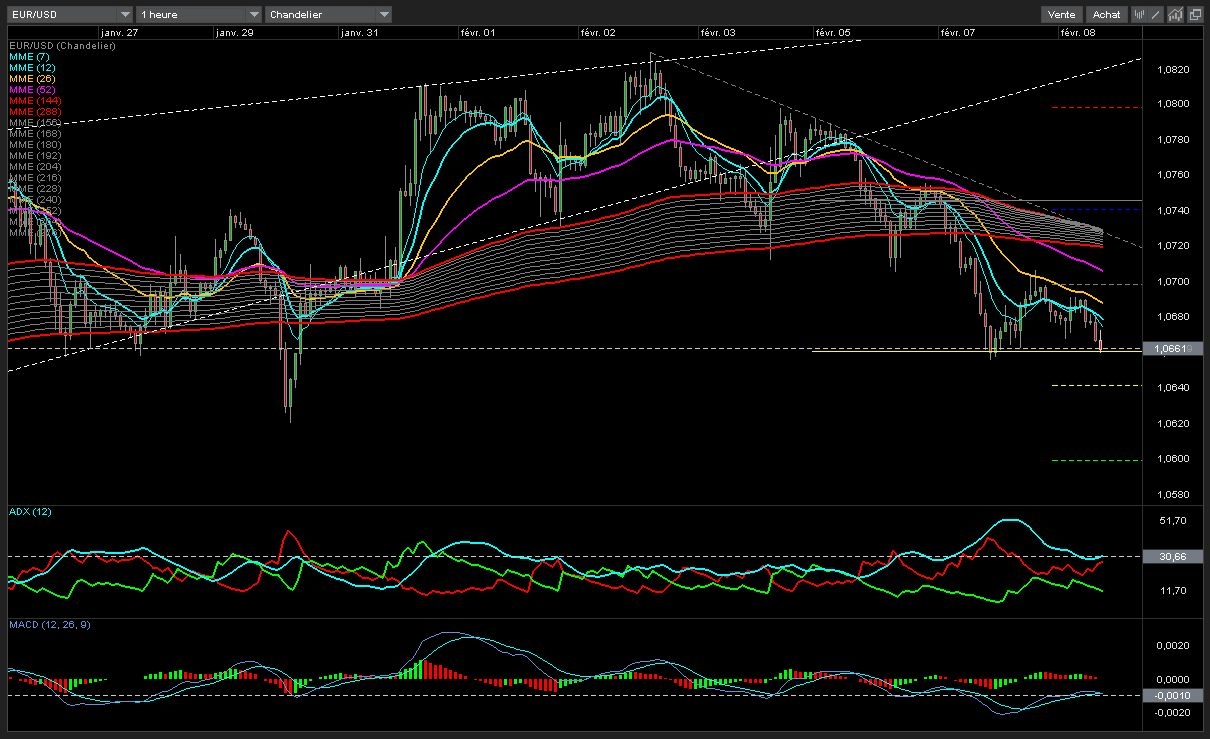Click the MACD (12, 26, 9) panel label

coord(50,624)
